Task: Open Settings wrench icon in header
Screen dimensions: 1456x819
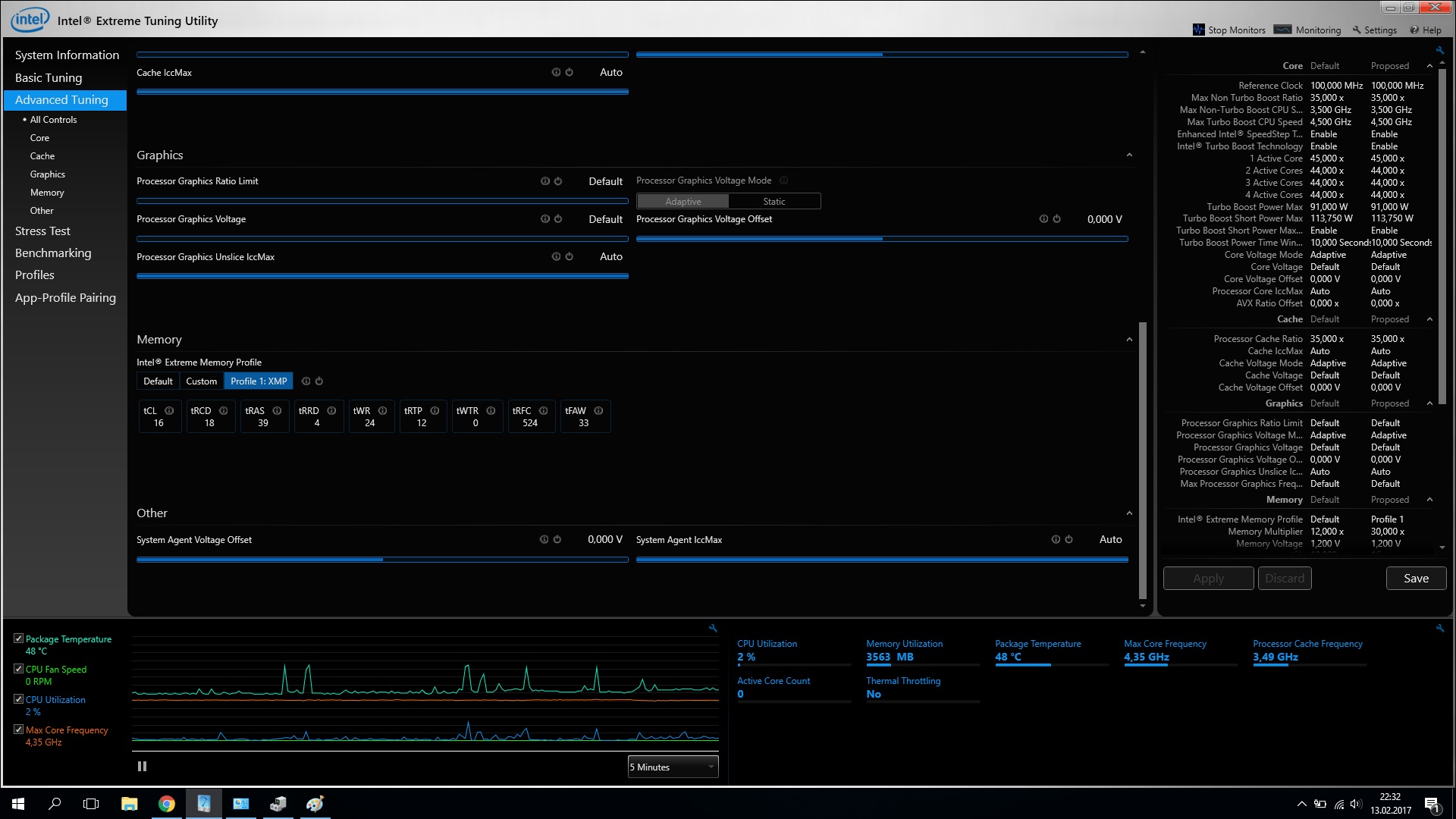Action: (x=1357, y=30)
